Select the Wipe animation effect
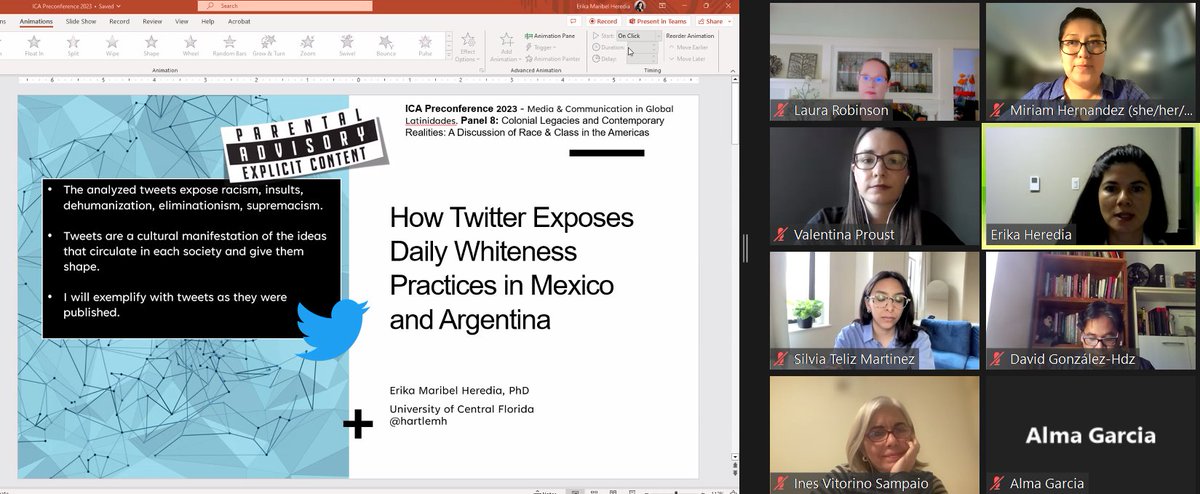Viewport: 1200px width, 494px height. [112, 45]
